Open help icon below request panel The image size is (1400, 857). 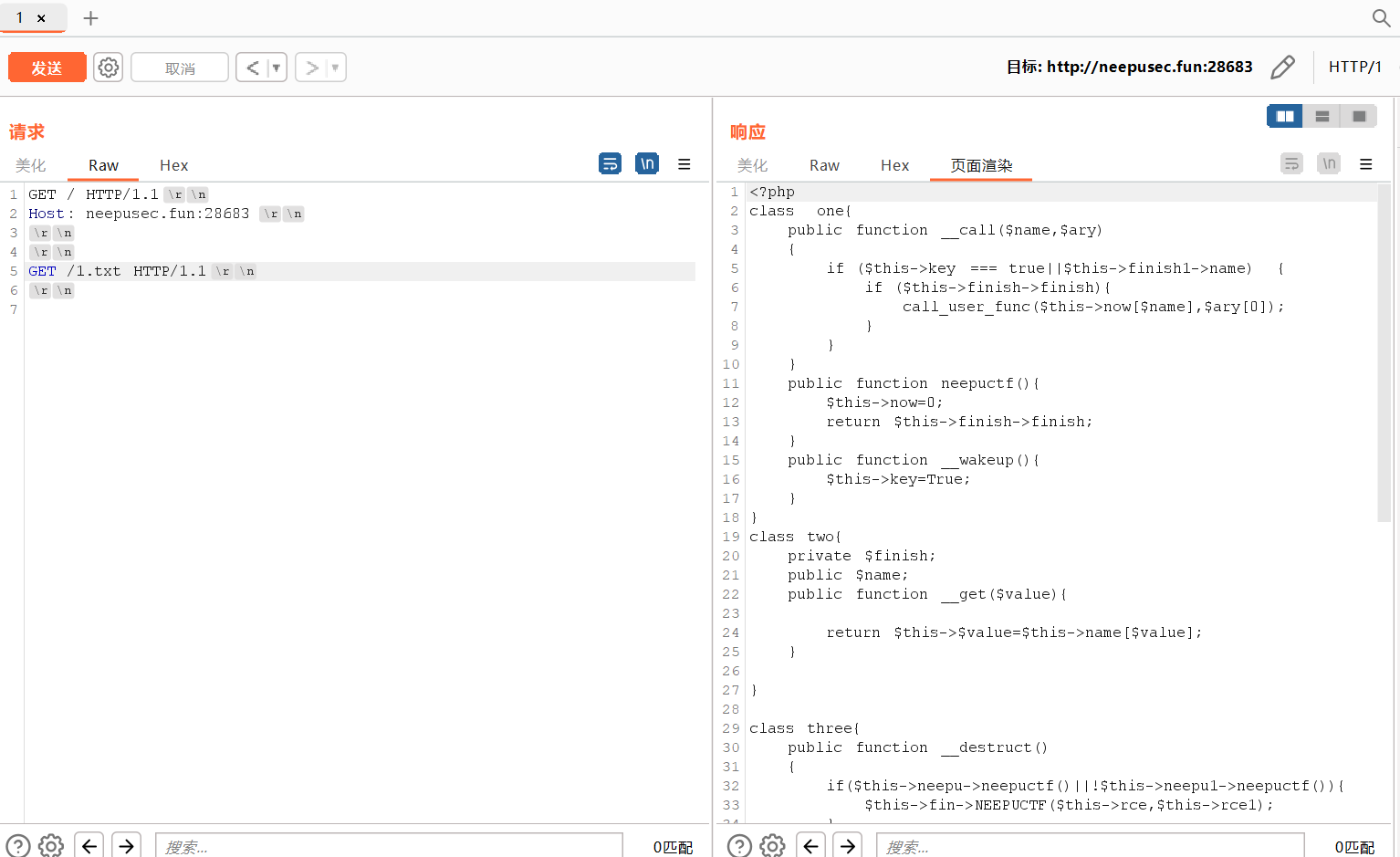[18, 846]
